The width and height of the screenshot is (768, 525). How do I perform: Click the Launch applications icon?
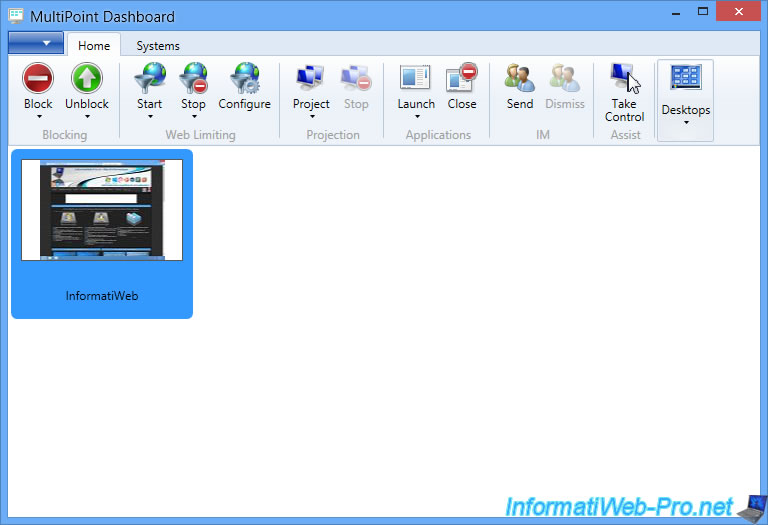click(415, 79)
